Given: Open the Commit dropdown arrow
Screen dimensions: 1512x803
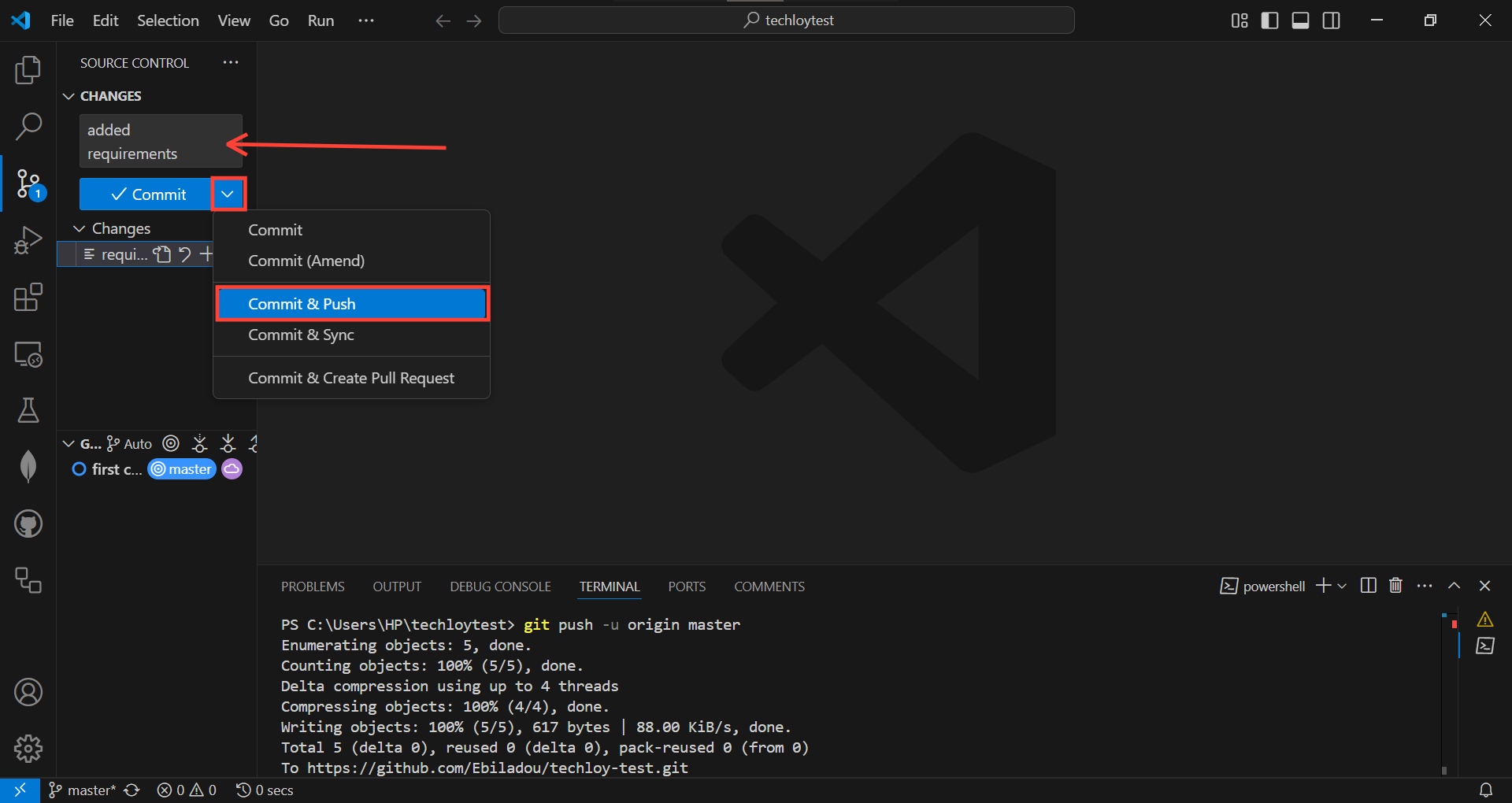Looking at the screenshot, I should 228,194.
